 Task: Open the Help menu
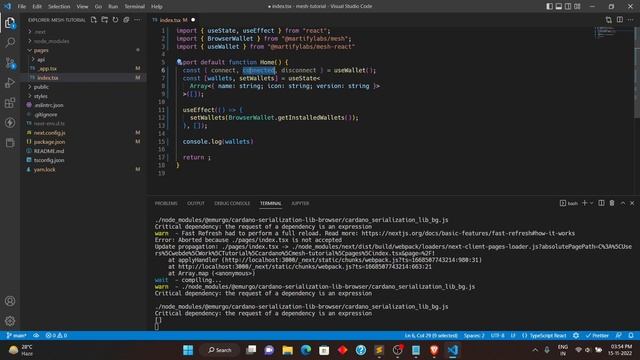(x=157, y=7)
